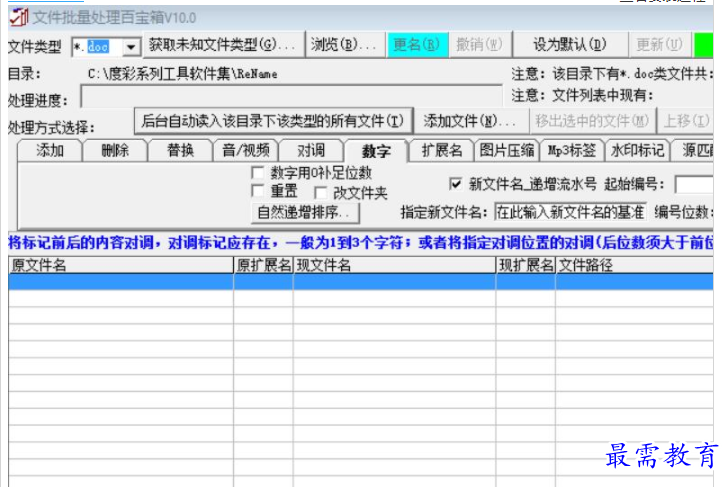Click the 原扩展名 column header
The width and height of the screenshot is (727, 487).
tap(263, 265)
